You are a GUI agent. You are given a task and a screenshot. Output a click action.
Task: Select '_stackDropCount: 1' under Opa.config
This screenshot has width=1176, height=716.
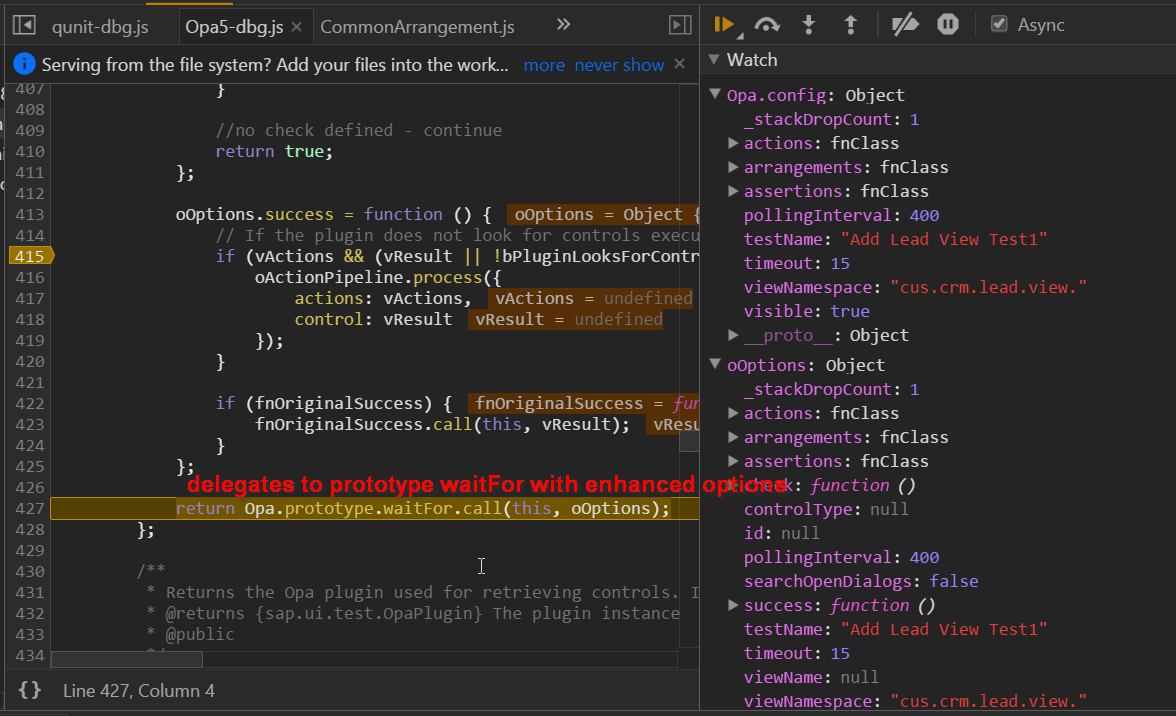click(831, 119)
